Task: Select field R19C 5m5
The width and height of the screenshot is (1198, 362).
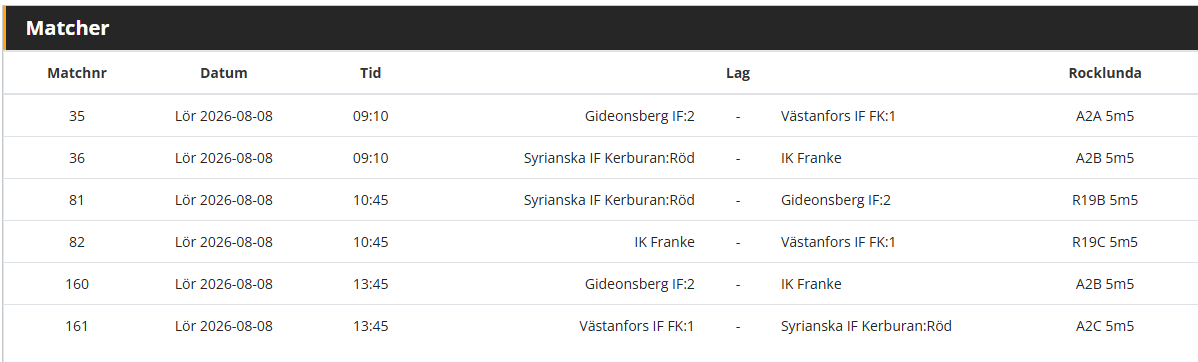Action: tap(1105, 242)
